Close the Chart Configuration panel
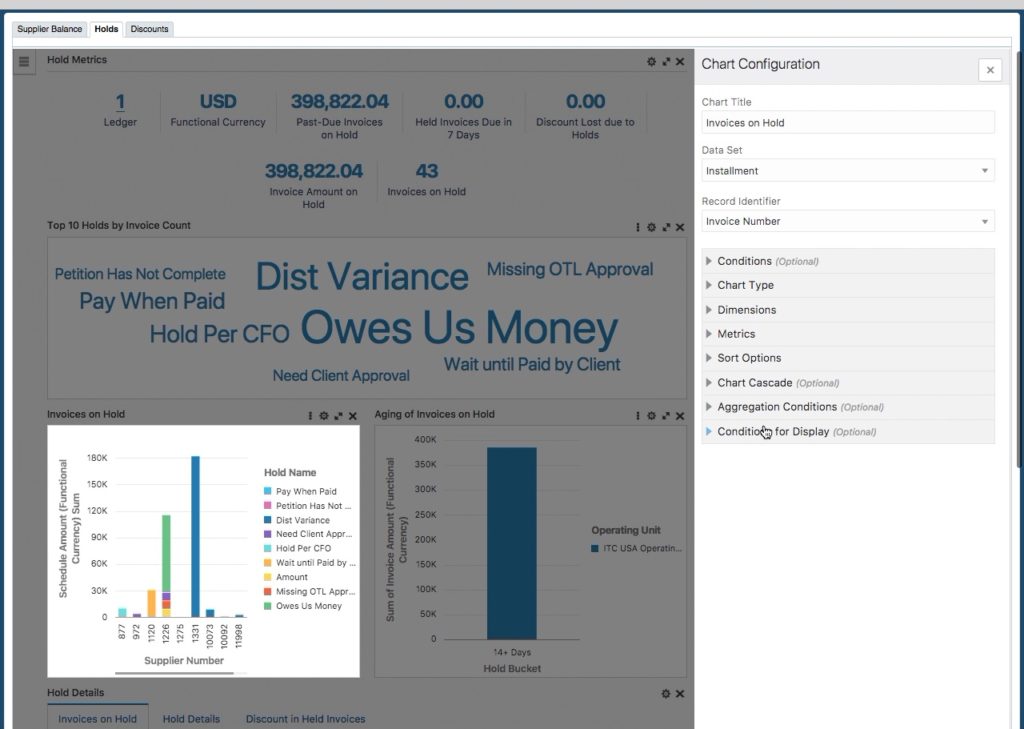Viewport: 1024px width, 729px height. [989, 69]
